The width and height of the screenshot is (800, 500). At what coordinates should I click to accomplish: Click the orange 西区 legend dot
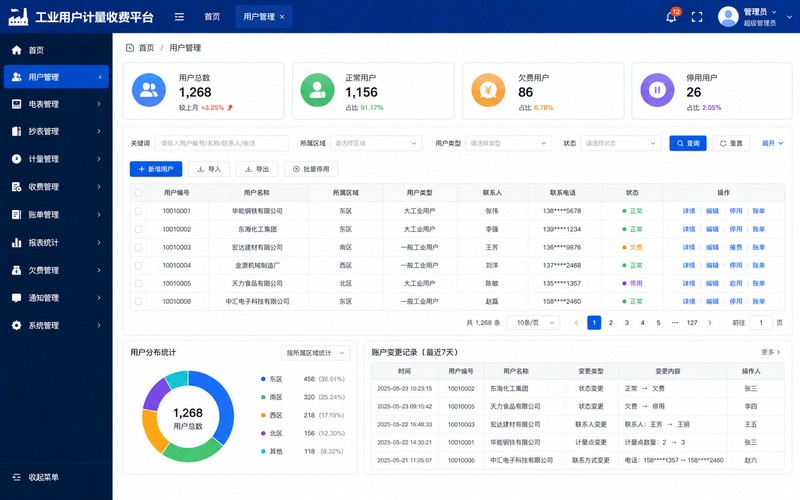pyautogui.click(x=263, y=415)
